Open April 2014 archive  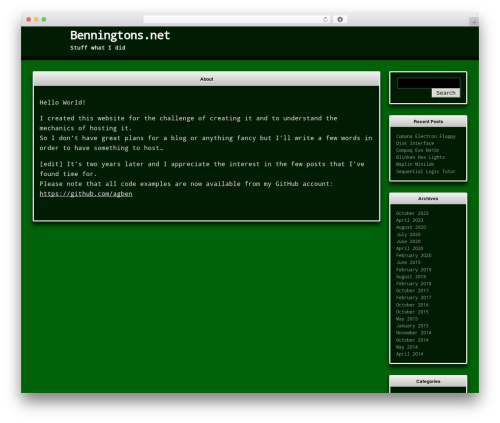[x=409, y=354]
